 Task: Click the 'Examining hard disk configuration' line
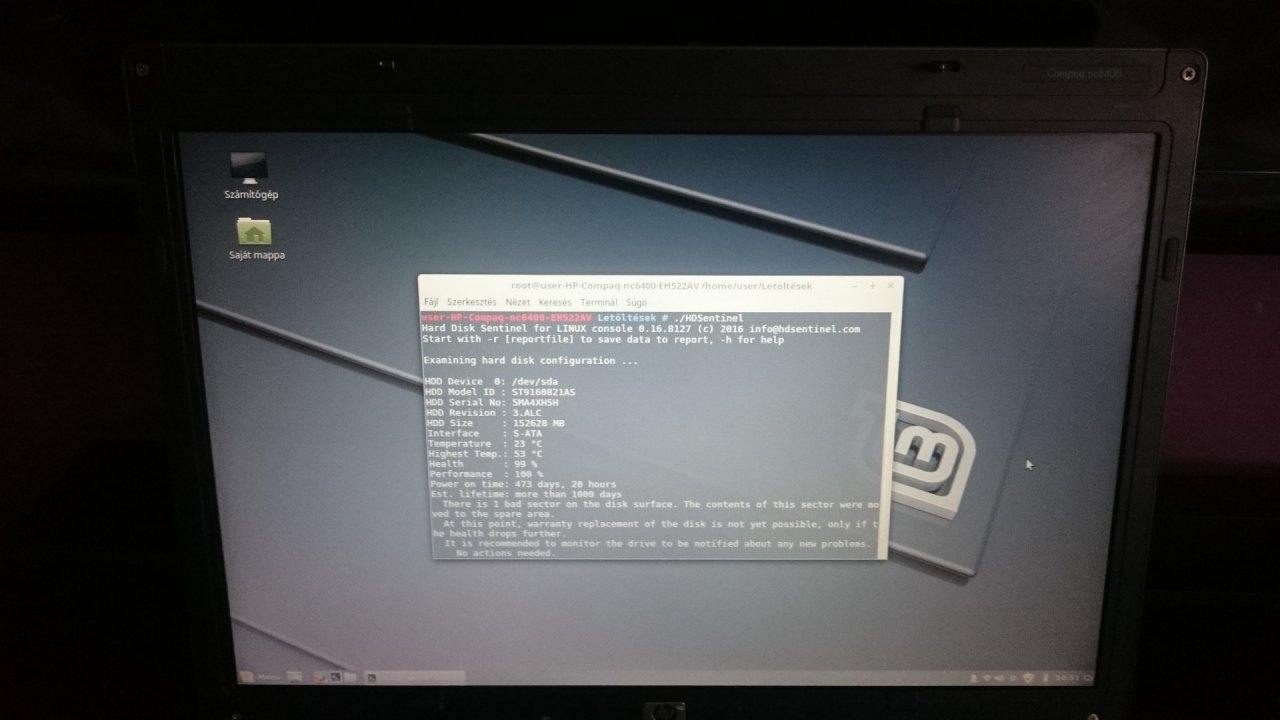point(531,360)
